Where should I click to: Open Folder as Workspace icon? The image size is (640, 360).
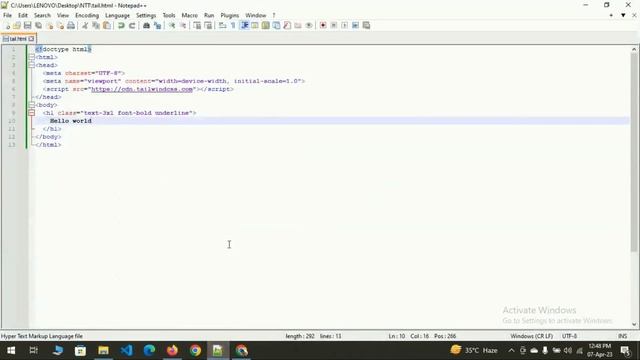pyautogui.click(x=298, y=25)
